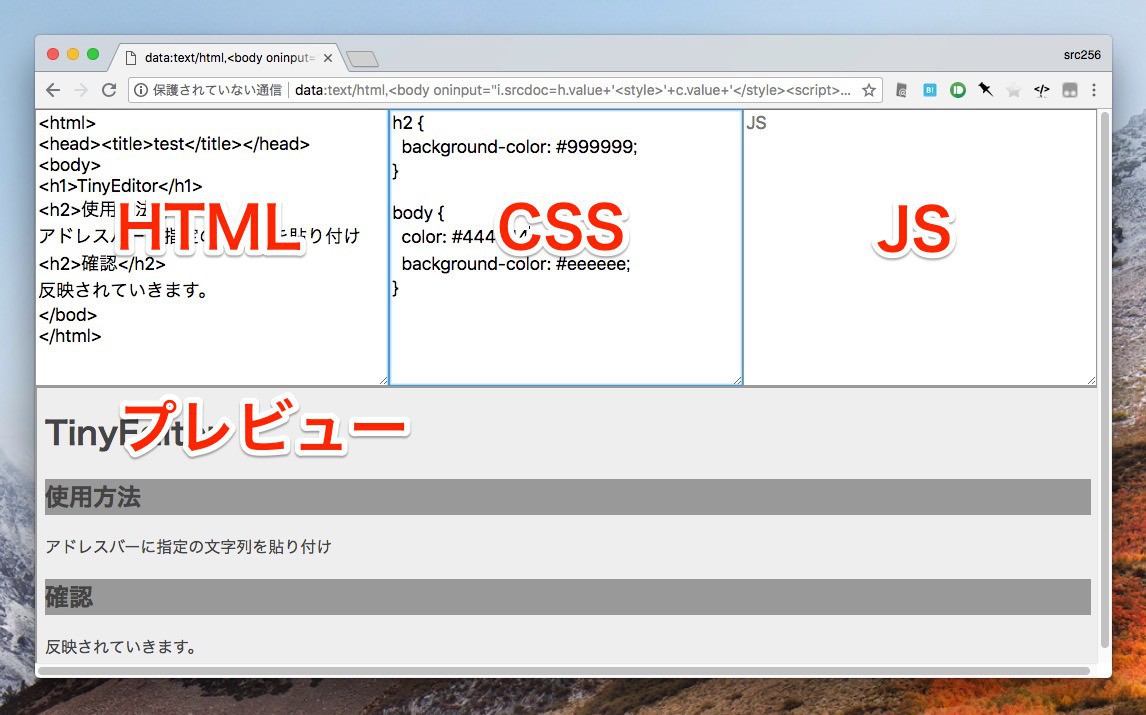The width and height of the screenshot is (1146, 715).
Task: Click the vertical page scrollbar
Action: tap(1104, 380)
